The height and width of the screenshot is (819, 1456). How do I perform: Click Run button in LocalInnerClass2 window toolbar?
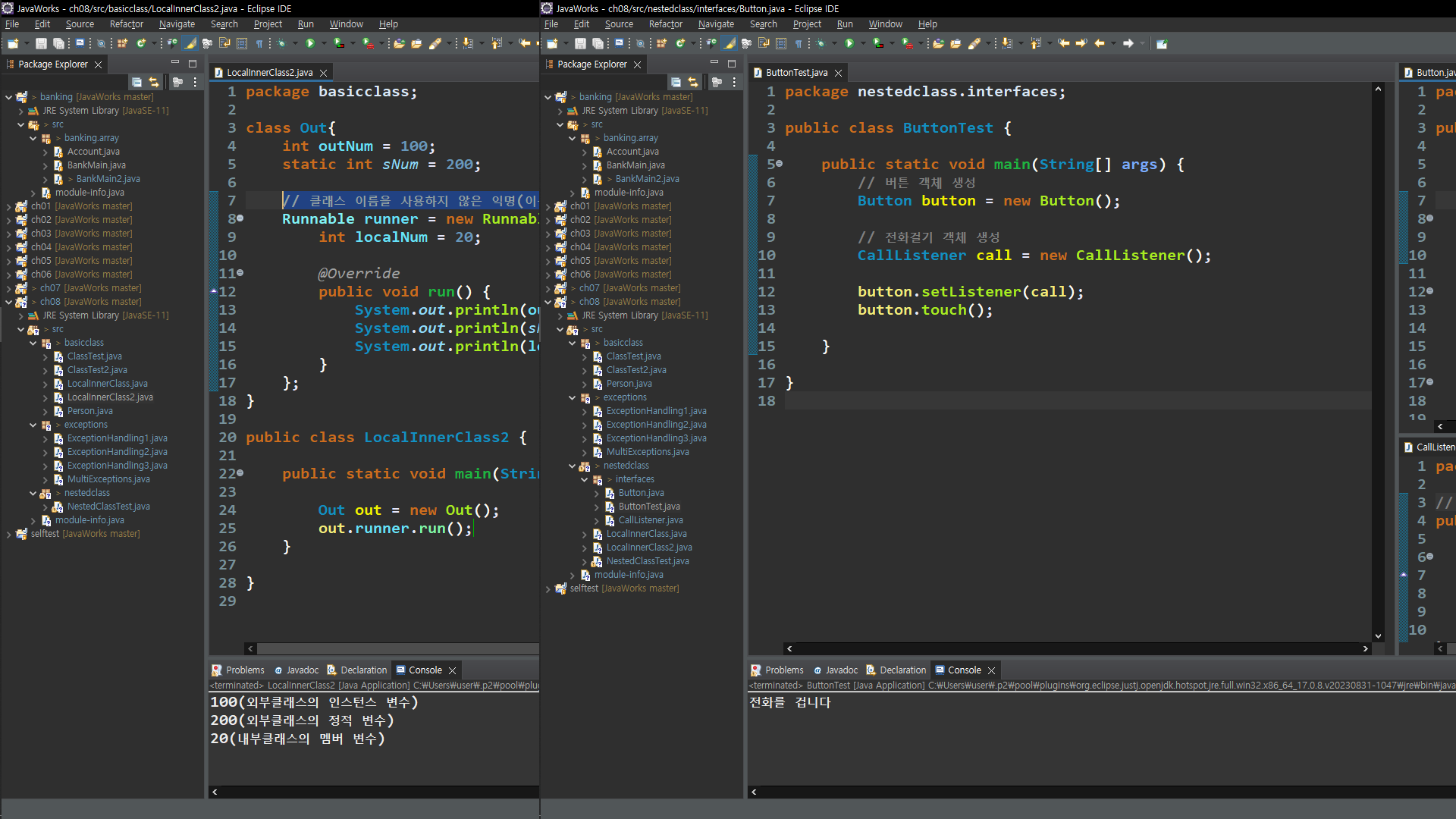[309, 43]
